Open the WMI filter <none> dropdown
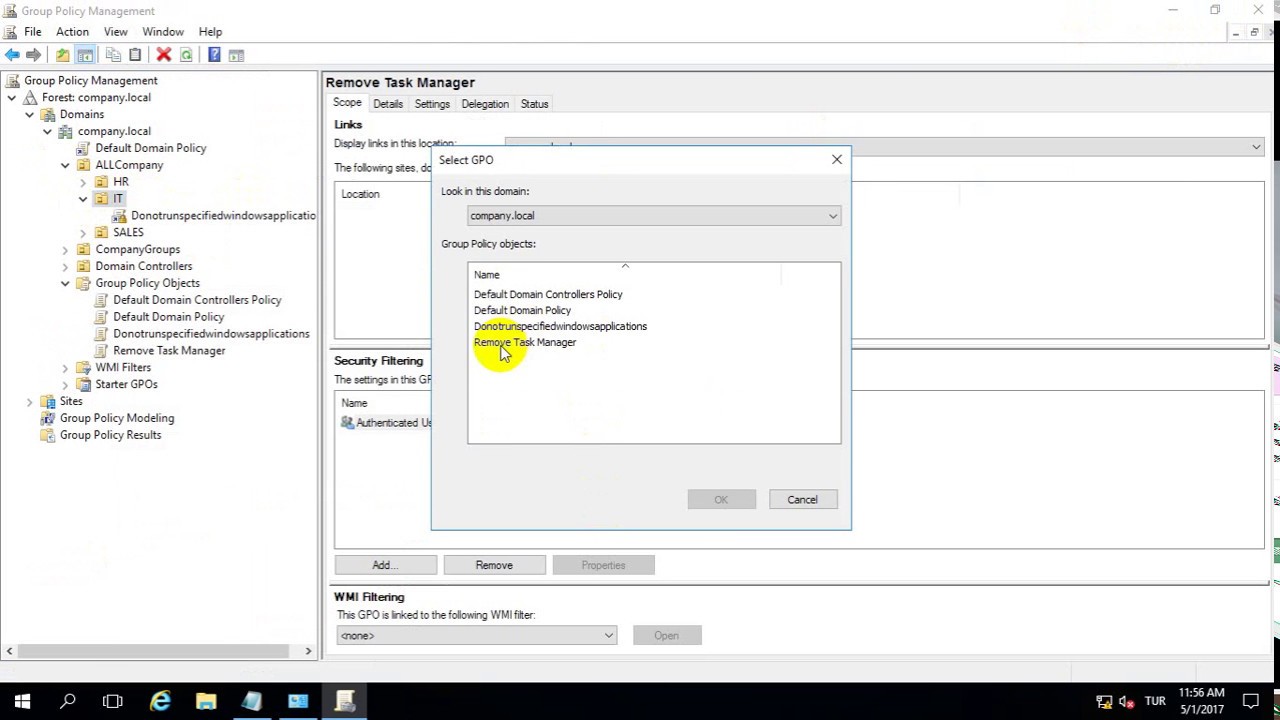 (x=608, y=636)
